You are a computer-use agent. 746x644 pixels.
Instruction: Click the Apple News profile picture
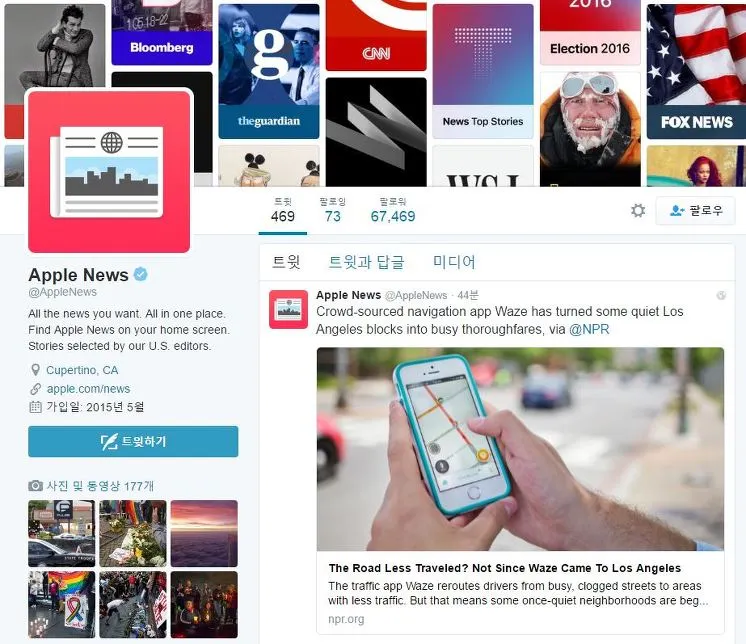pos(109,171)
